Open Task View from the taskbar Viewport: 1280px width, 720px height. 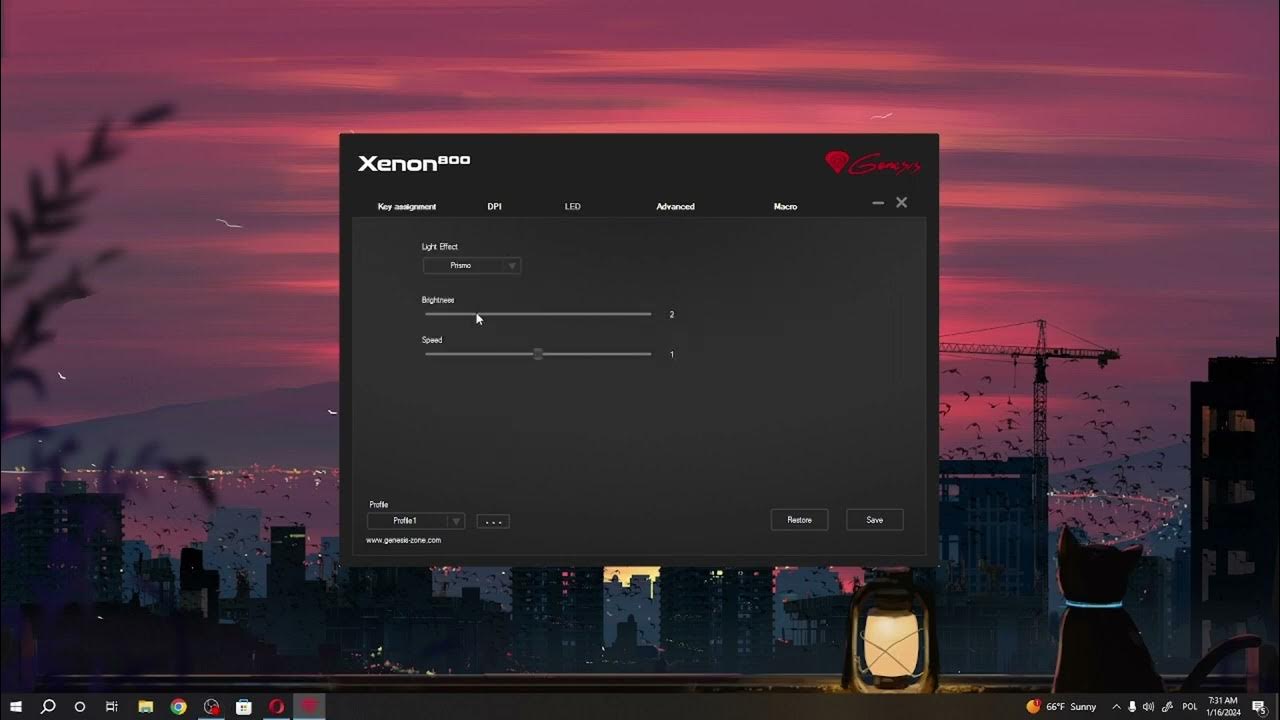point(112,706)
